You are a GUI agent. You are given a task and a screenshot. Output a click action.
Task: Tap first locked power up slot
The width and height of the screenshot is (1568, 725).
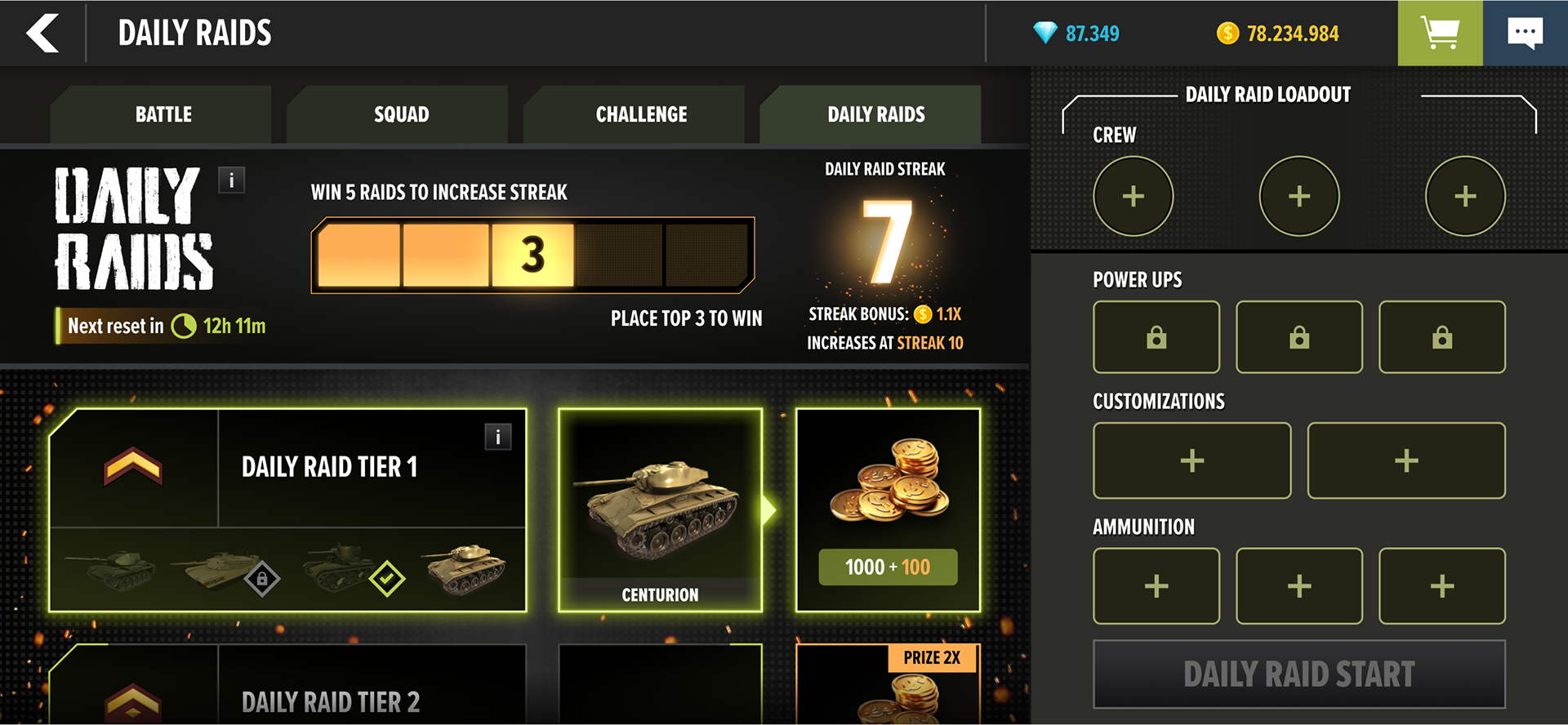tap(1156, 337)
